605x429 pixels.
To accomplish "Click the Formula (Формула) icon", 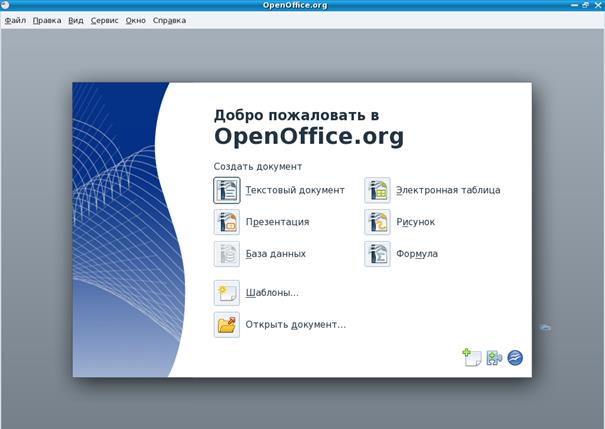I will click(x=377, y=254).
